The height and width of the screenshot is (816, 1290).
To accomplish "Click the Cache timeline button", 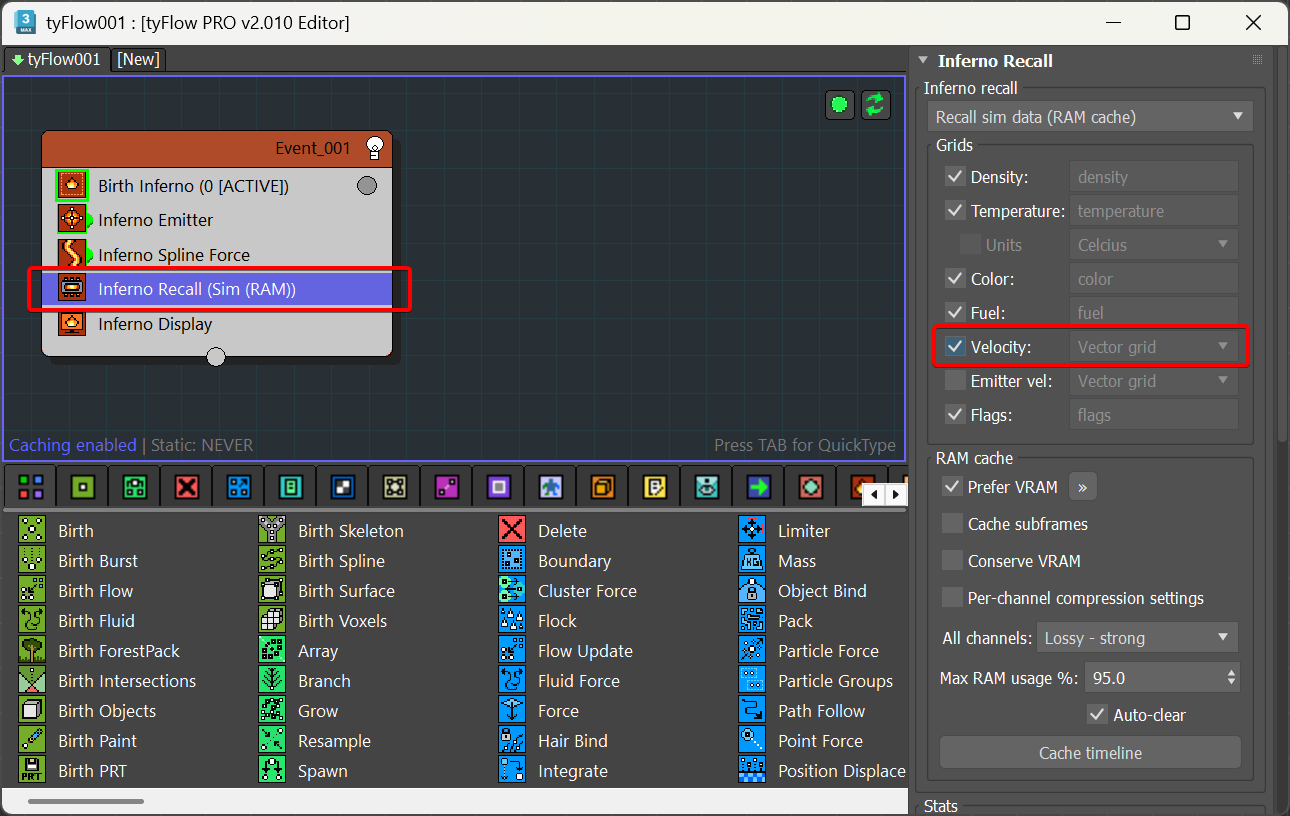I will click(1090, 753).
